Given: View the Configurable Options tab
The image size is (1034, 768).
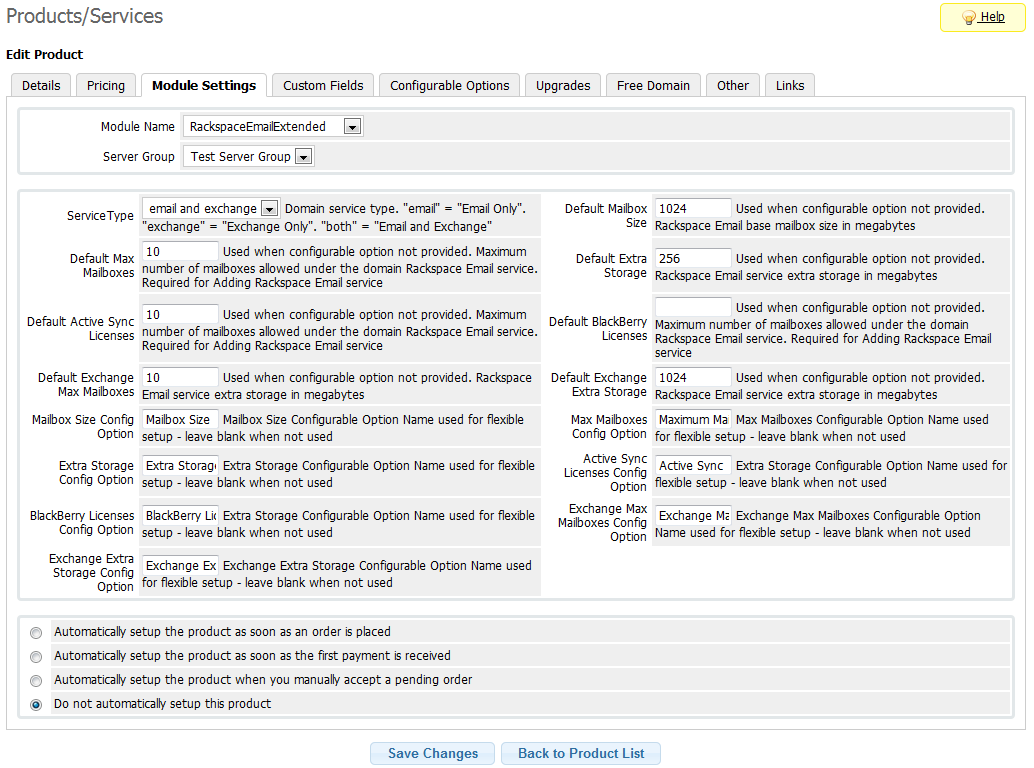Looking at the screenshot, I should point(448,85).
